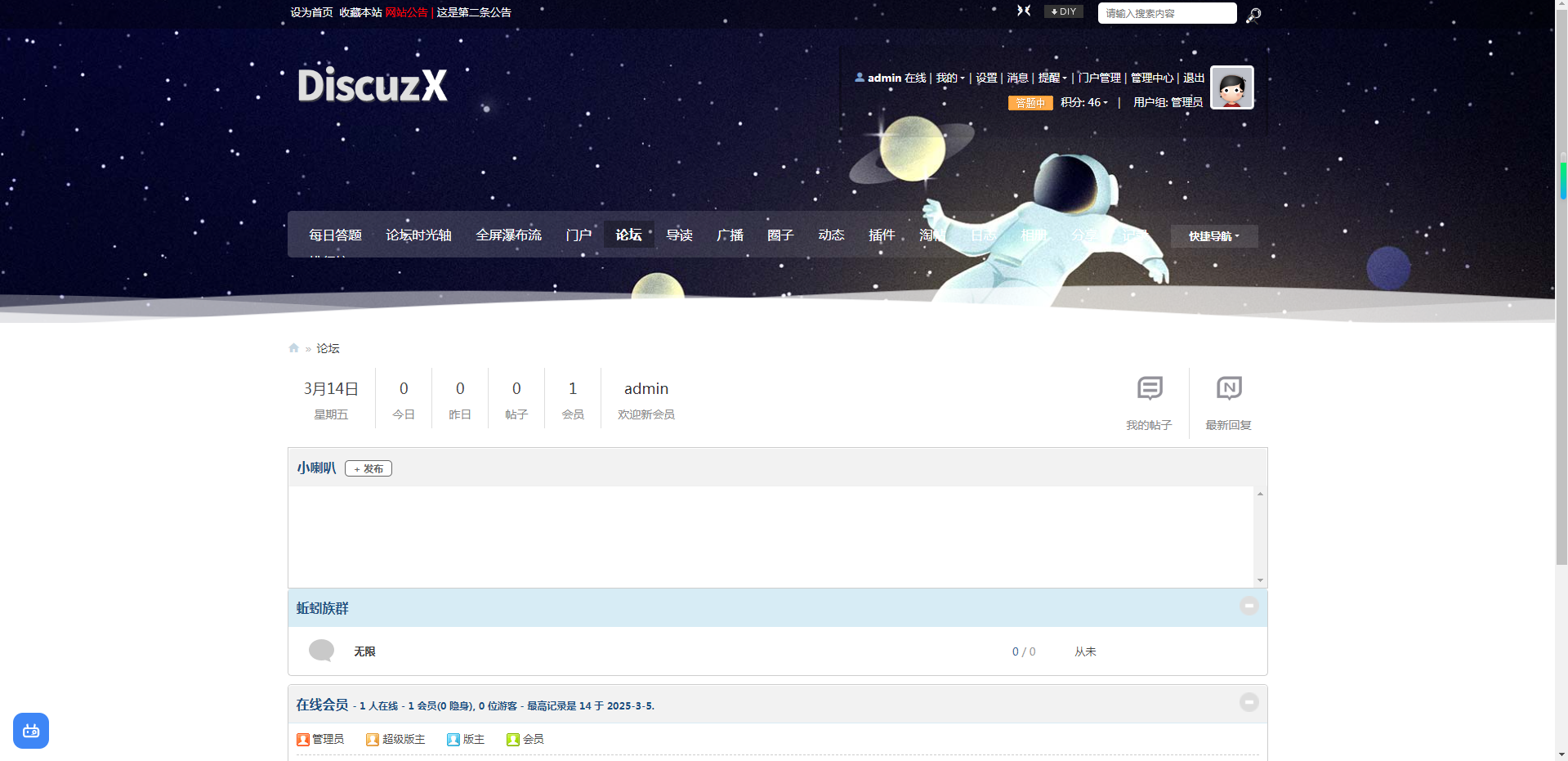Open the Latest Replies icon
This screenshot has width=1568, height=761.
tap(1228, 389)
